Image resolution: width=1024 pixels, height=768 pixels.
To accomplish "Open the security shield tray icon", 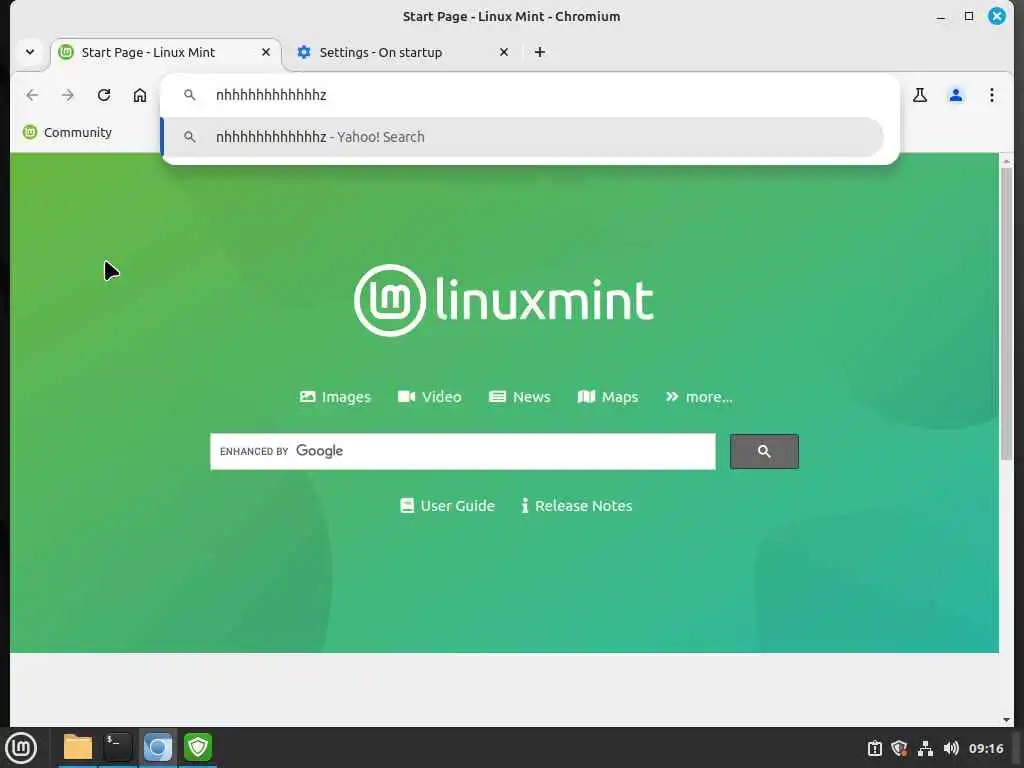I will tap(899, 748).
